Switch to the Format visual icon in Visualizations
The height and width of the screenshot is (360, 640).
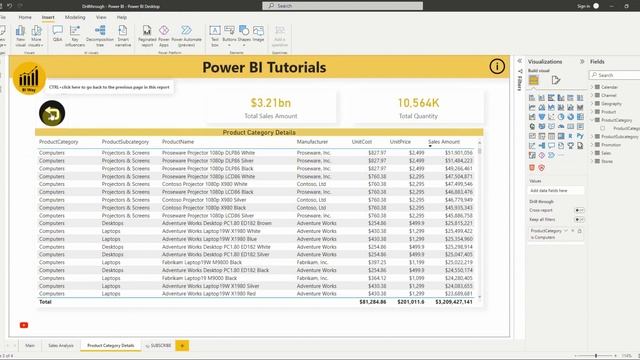556,80
